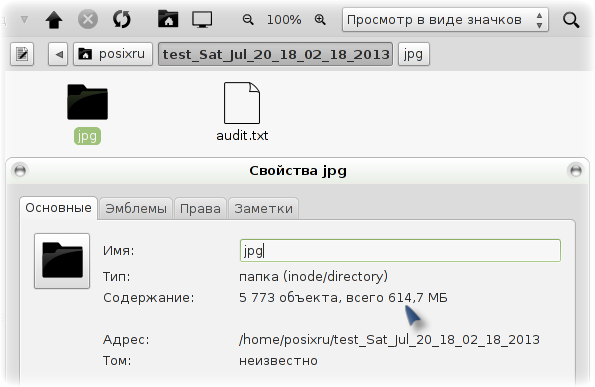Switch to the Права tab

click(200, 208)
